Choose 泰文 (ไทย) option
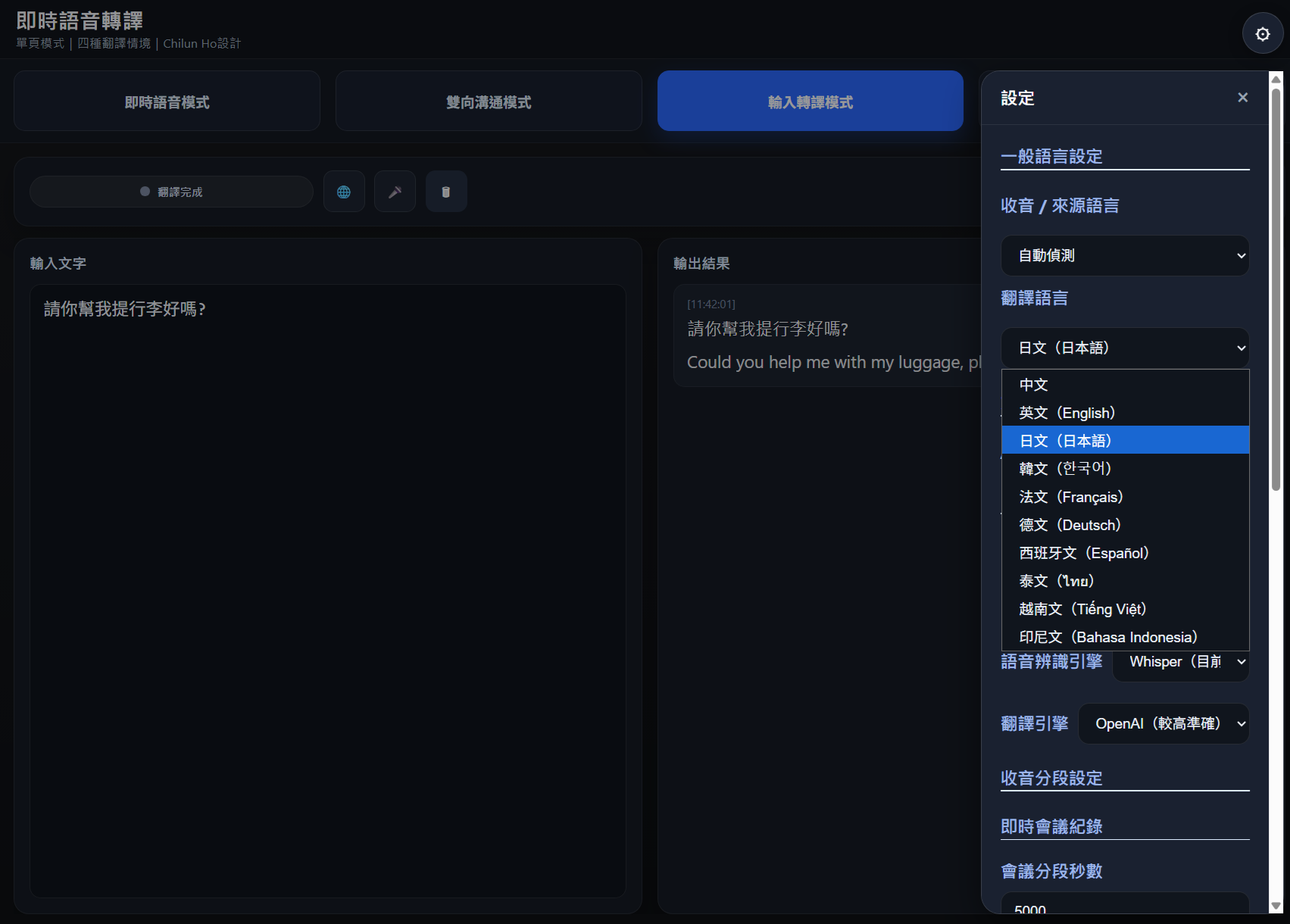 [x=1125, y=581]
